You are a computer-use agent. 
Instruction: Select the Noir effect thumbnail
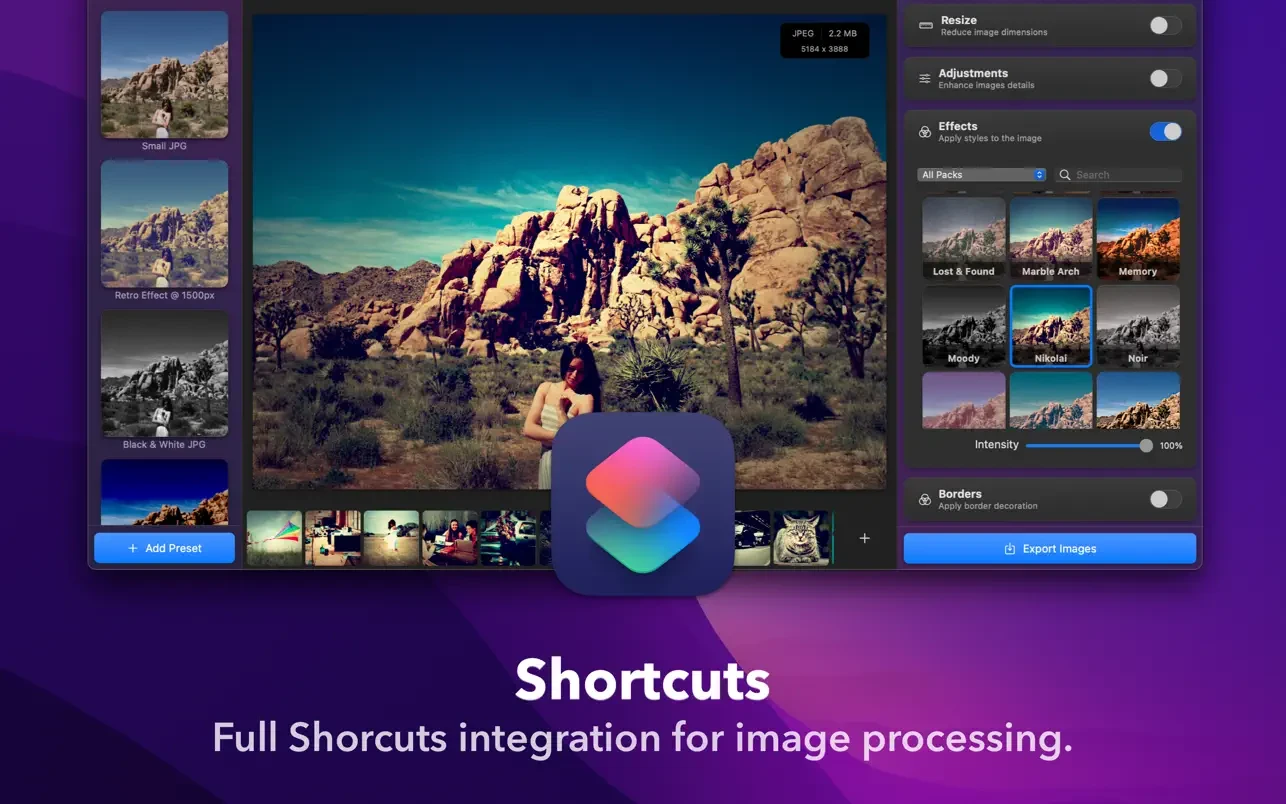tap(1138, 326)
